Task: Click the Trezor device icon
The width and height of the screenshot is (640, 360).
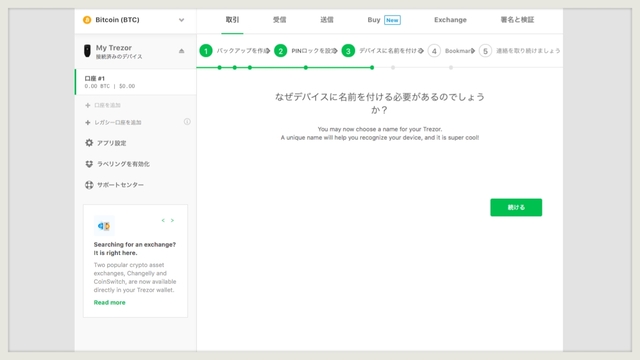Action: [87, 51]
